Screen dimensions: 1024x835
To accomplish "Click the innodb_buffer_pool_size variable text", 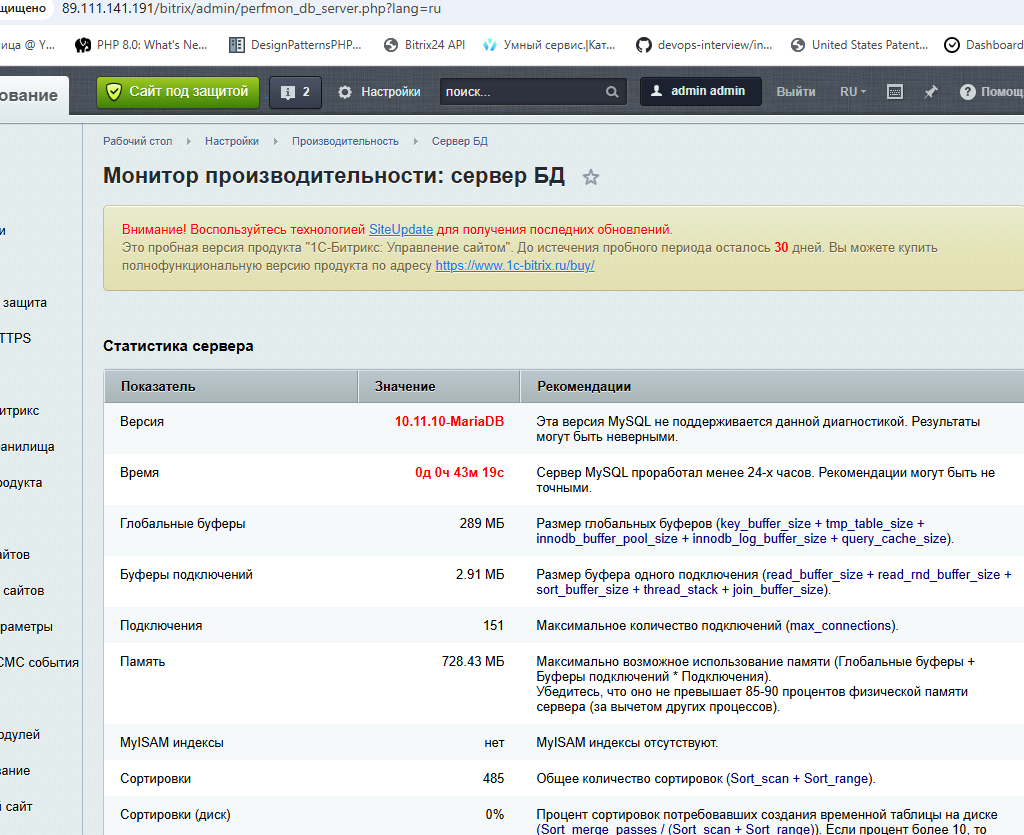I will (607, 539).
